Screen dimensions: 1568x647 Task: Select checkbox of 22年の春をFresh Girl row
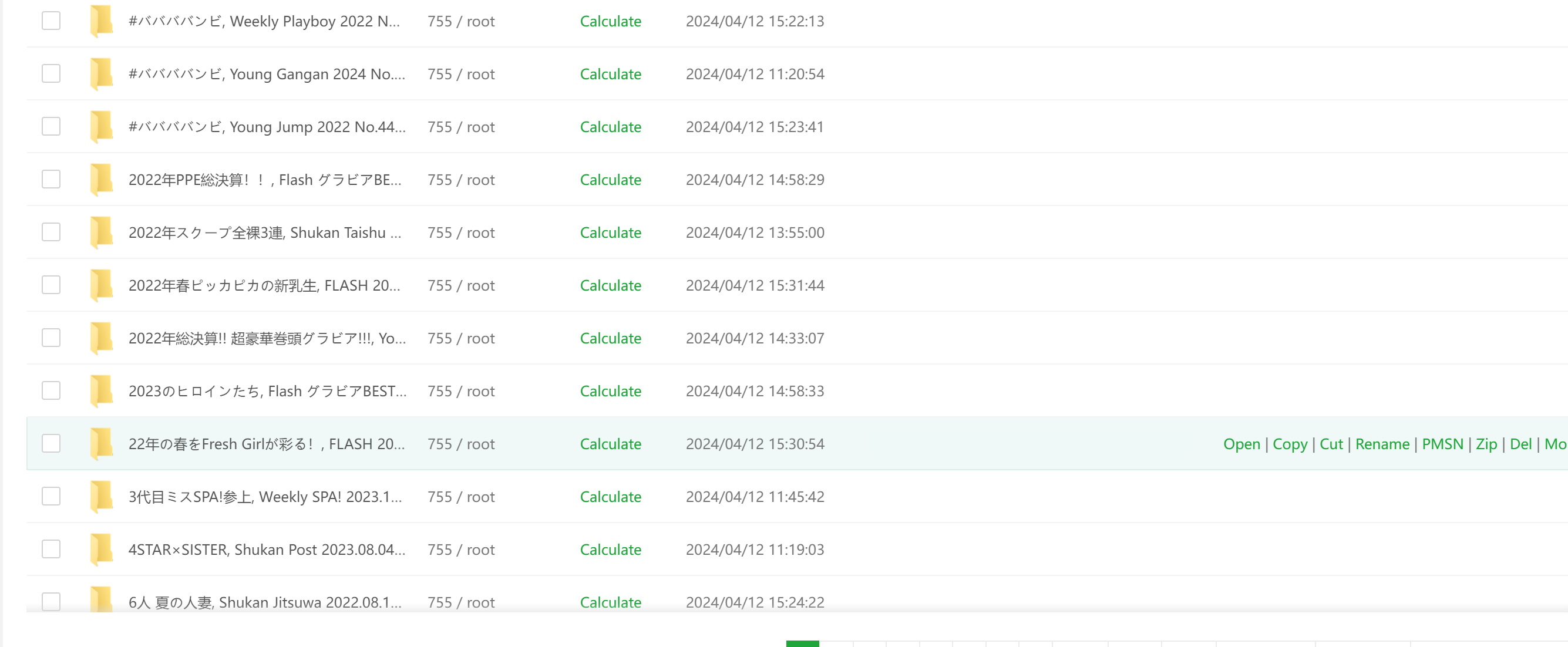tap(51, 443)
